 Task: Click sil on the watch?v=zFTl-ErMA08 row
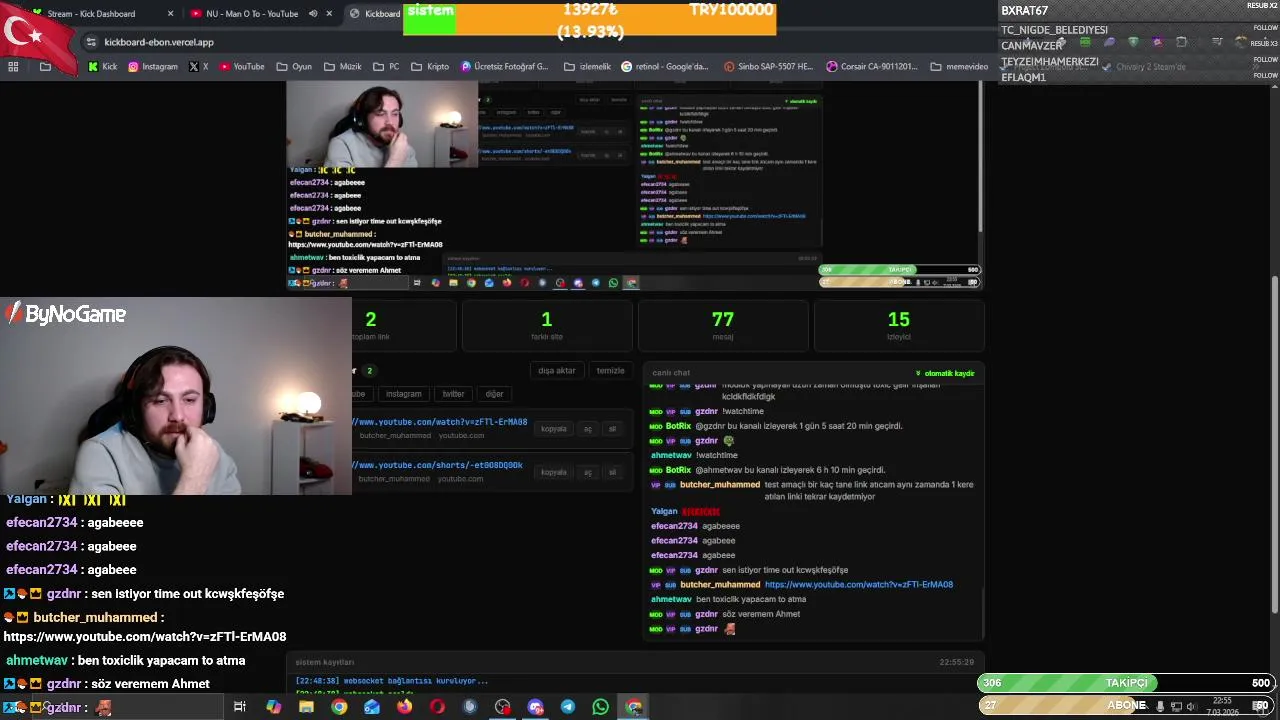(x=612, y=429)
